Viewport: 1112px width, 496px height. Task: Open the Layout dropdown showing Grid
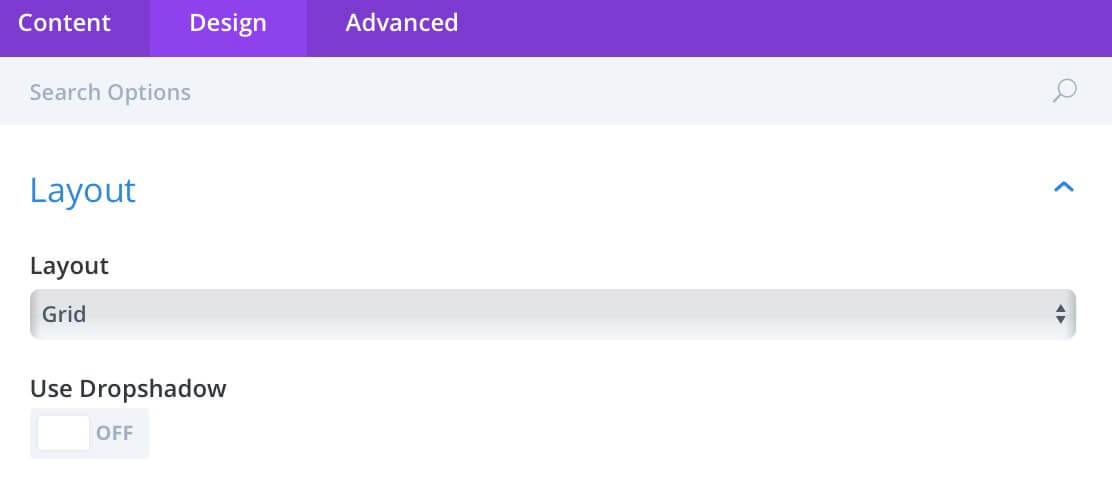[x=552, y=314]
